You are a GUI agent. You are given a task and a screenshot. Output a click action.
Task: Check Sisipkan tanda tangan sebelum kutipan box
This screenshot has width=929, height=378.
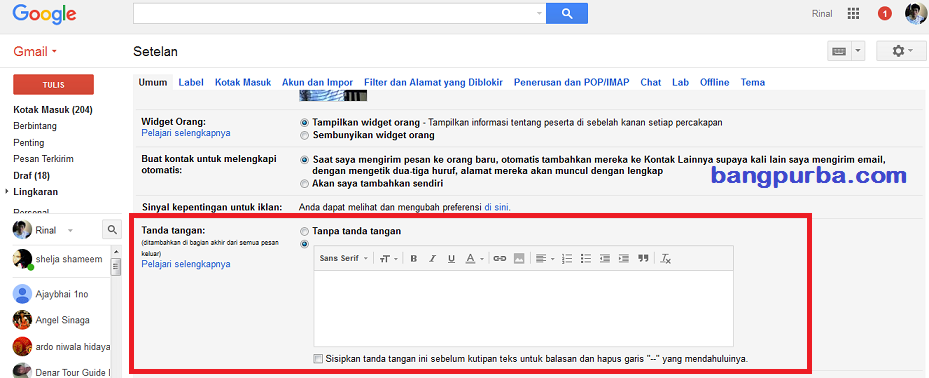click(x=319, y=358)
